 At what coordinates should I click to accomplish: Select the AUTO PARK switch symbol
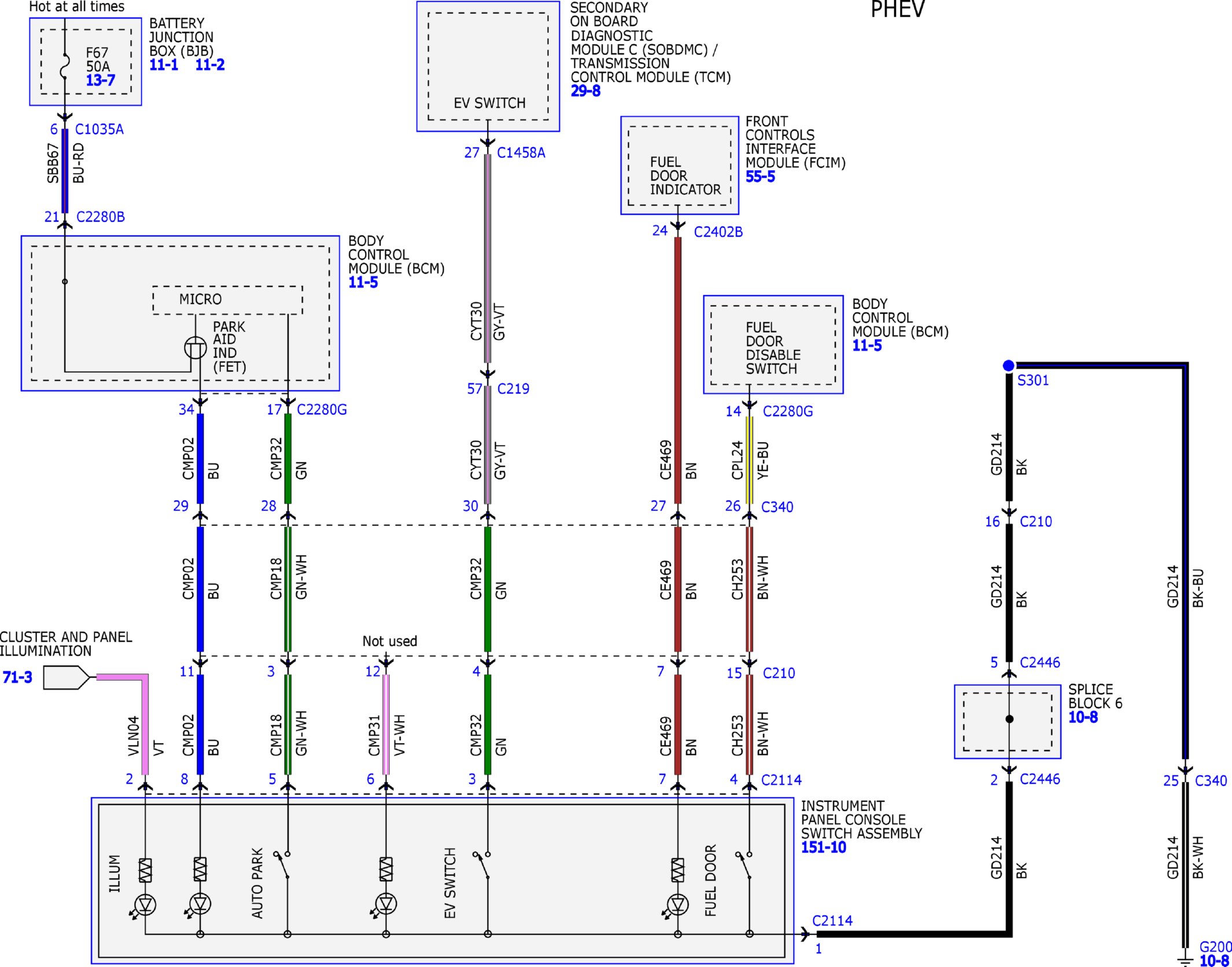(282, 865)
